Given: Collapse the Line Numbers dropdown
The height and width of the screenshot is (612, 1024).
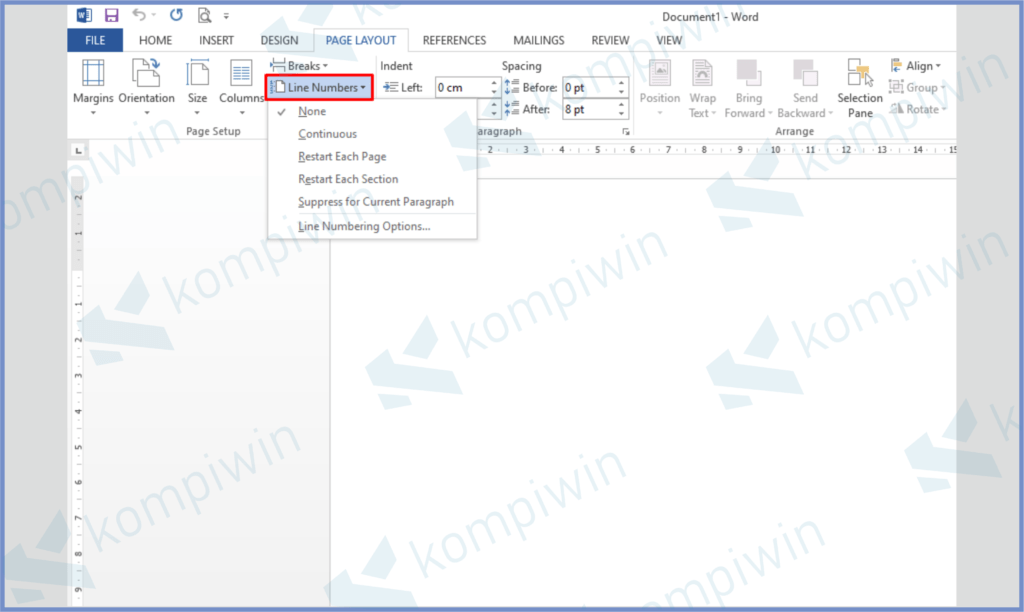Looking at the screenshot, I should [x=320, y=88].
